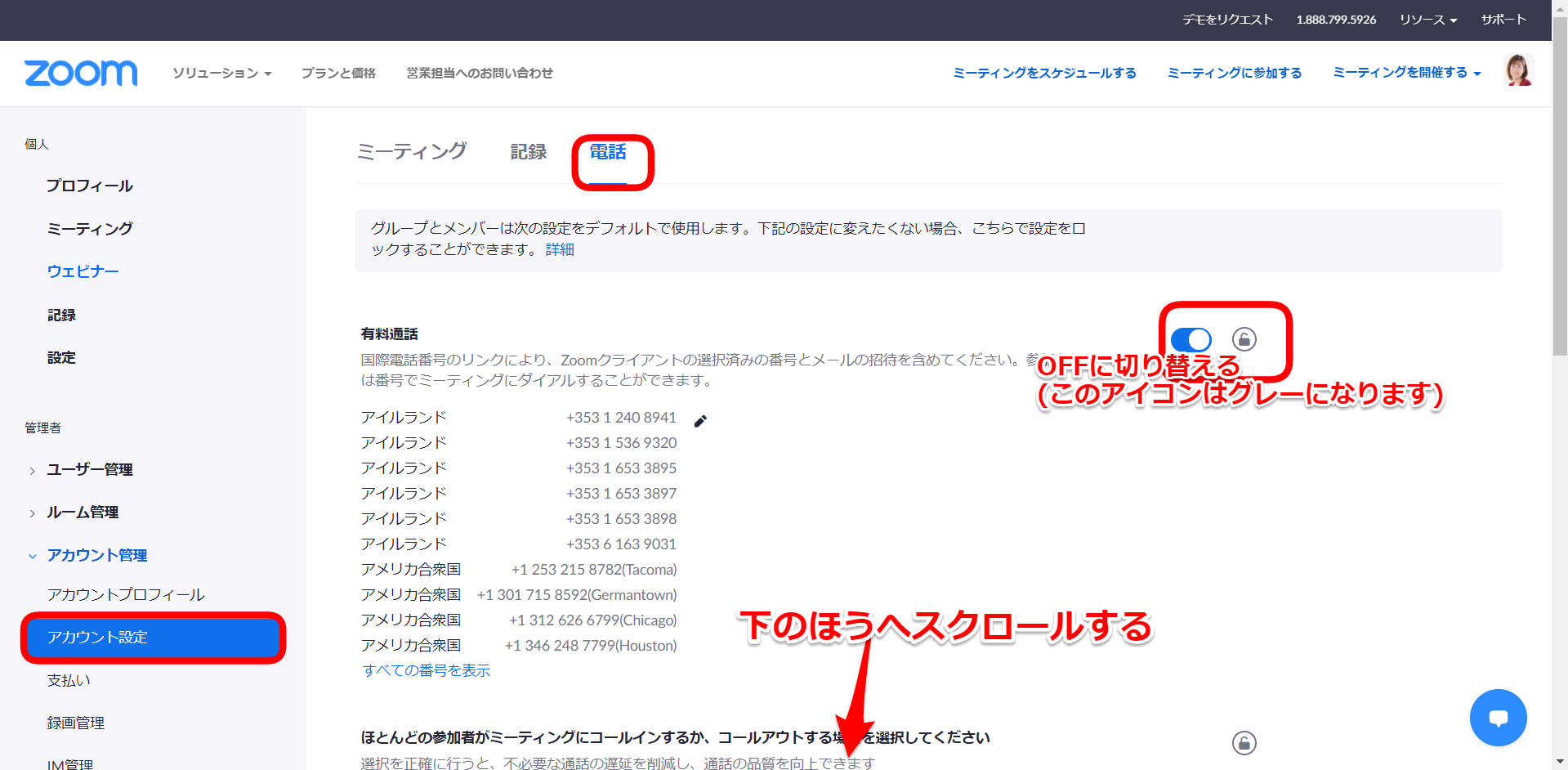Click the 詳細 link in the notice
Image resolution: width=1568 pixels, height=770 pixels.
click(560, 249)
